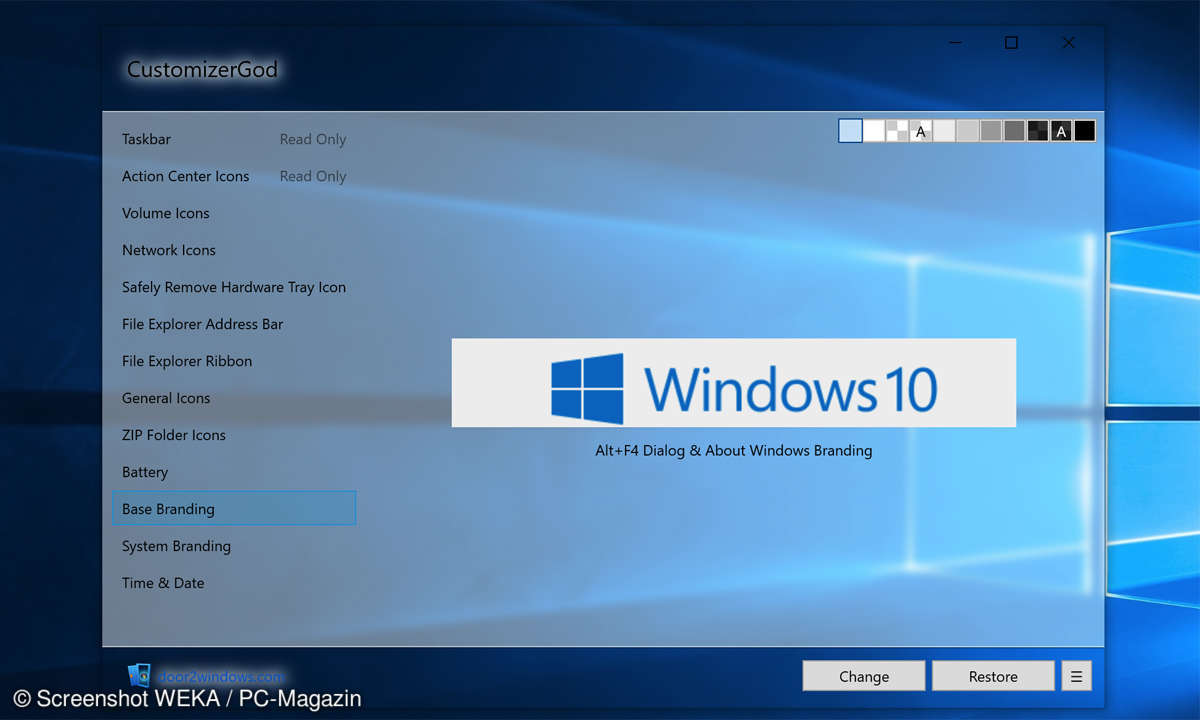Screen dimensions: 1200x720
Task: Click the Read Only label beside Taskbar
Action: [x=313, y=139]
